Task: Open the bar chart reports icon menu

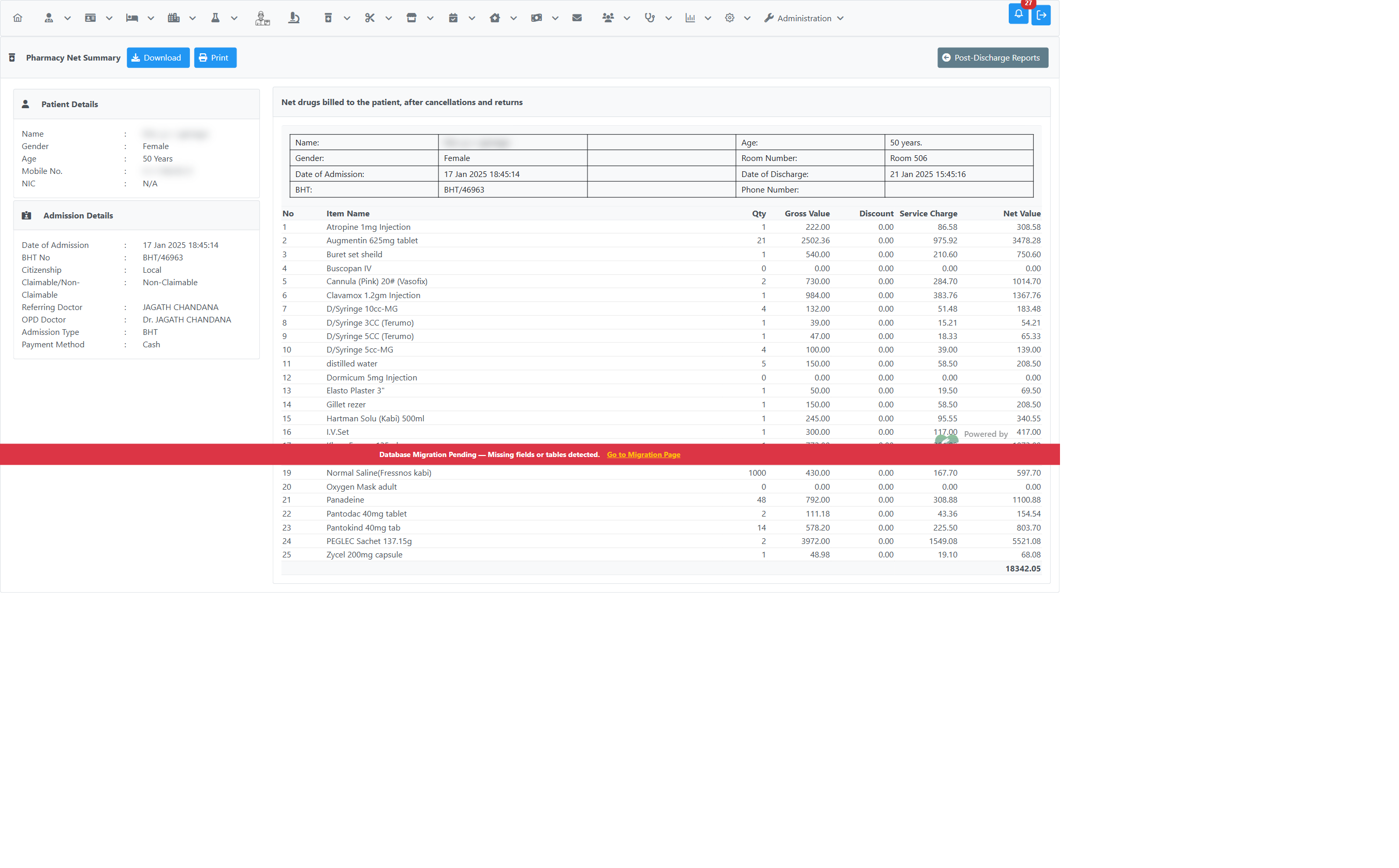Action: [x=690, y=18]
